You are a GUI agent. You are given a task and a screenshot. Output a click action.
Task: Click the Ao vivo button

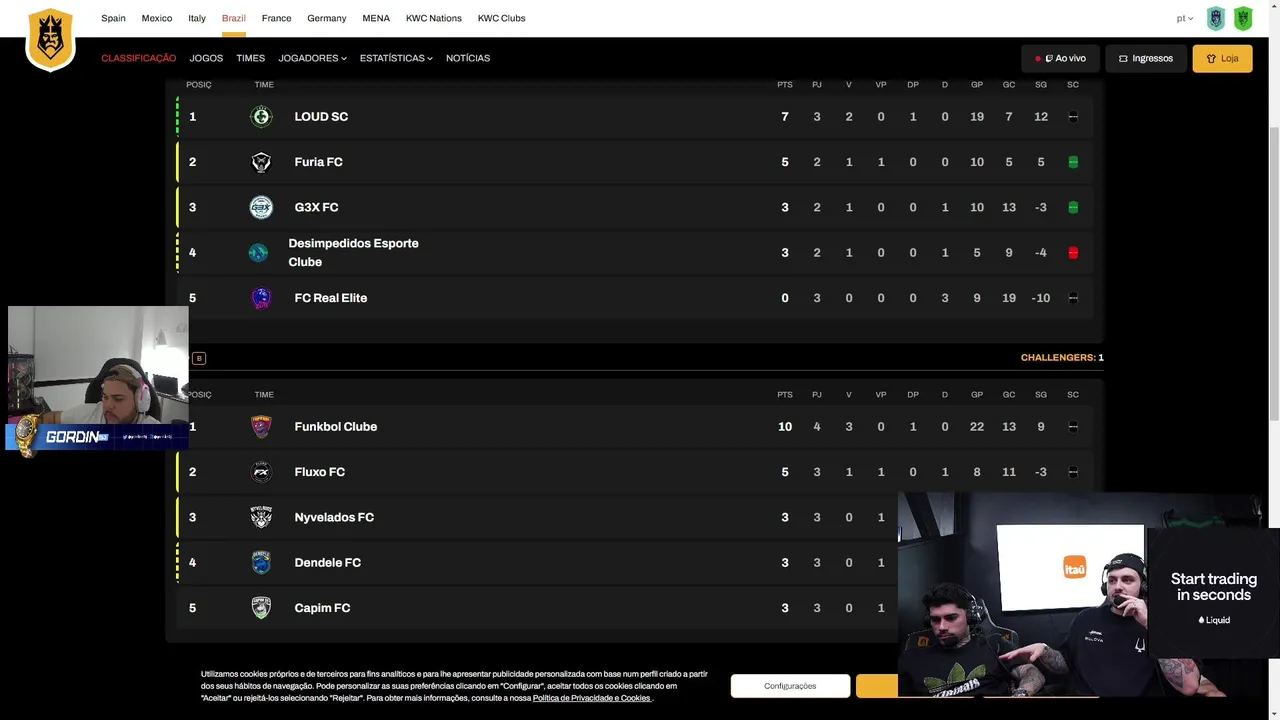[x=1060, y=58]
